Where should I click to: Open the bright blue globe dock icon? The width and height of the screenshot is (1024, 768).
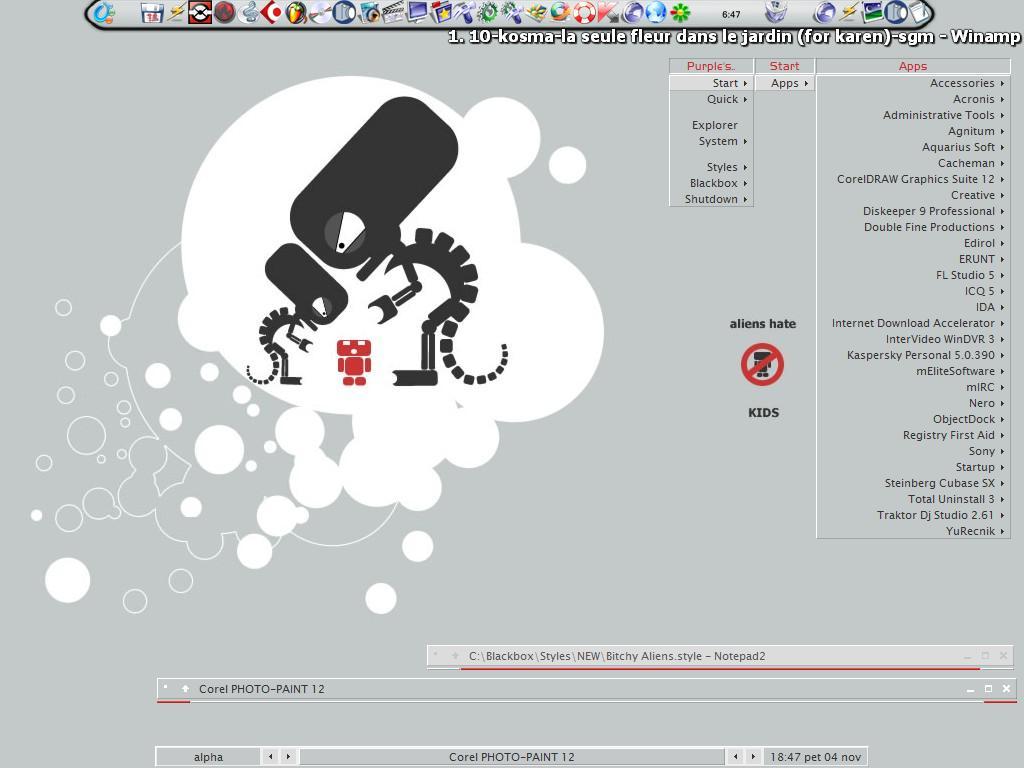click(x=656, y=12)
